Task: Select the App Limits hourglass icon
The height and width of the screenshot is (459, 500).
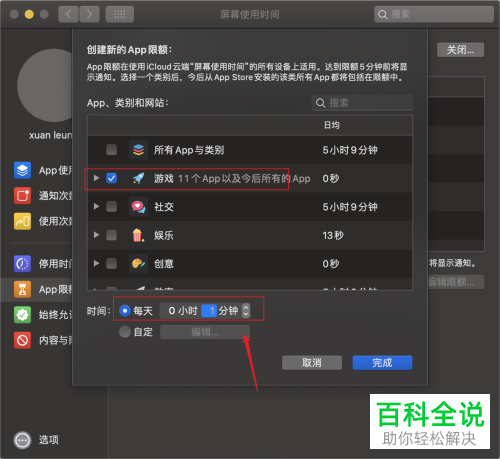Action: pos(22,289)
